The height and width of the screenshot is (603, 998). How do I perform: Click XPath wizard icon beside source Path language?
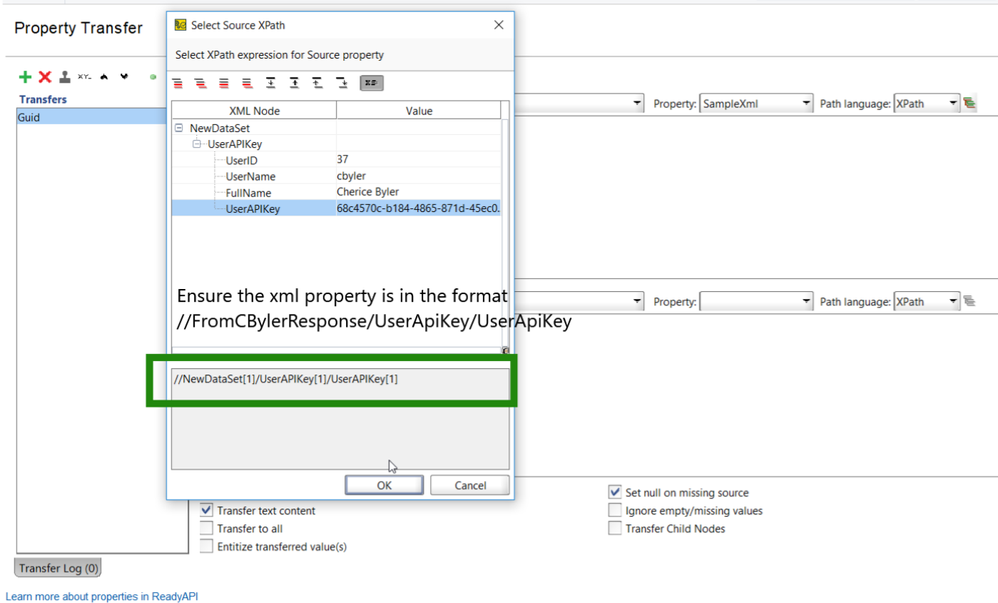(970, 104)
